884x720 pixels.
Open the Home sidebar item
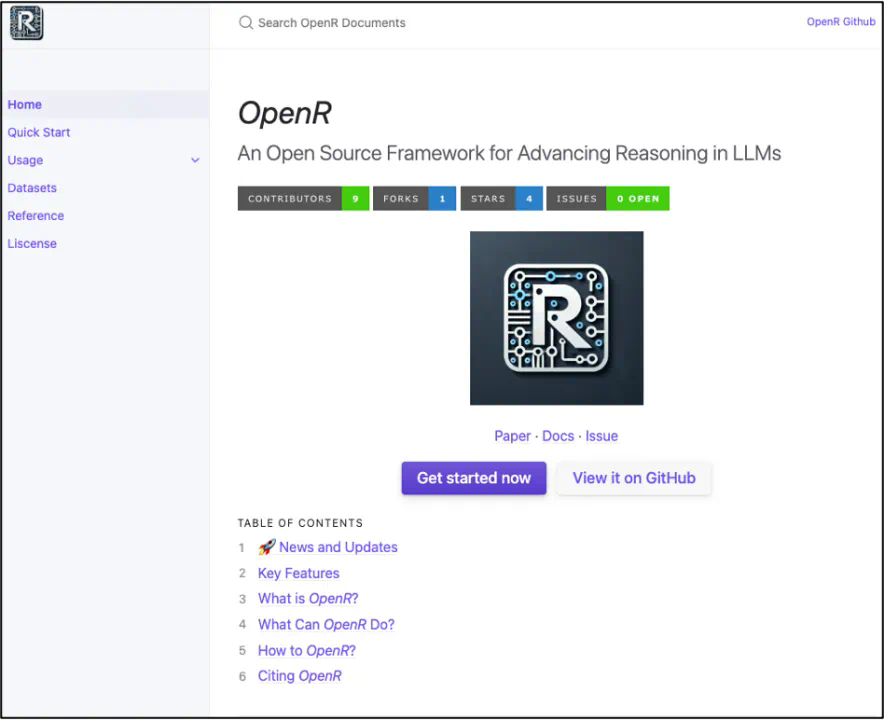click(x=25, y=104)
